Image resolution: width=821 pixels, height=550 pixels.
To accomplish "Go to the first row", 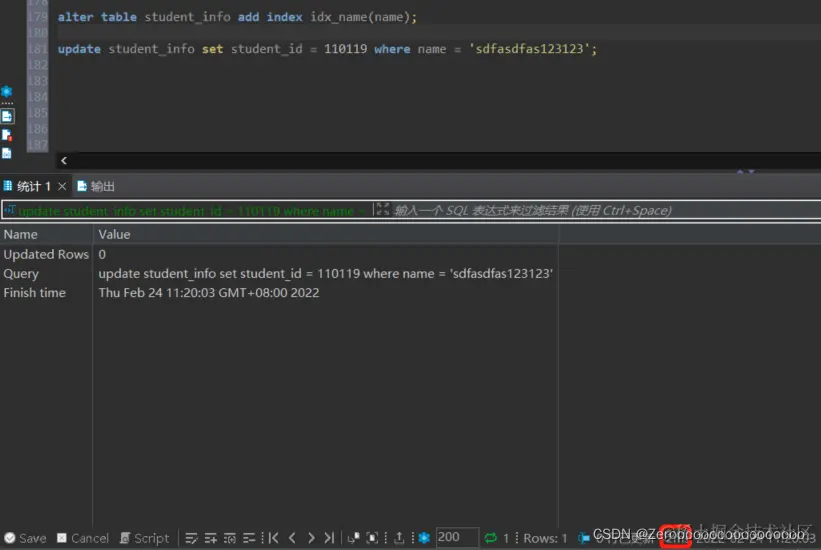I will [273, 538].
